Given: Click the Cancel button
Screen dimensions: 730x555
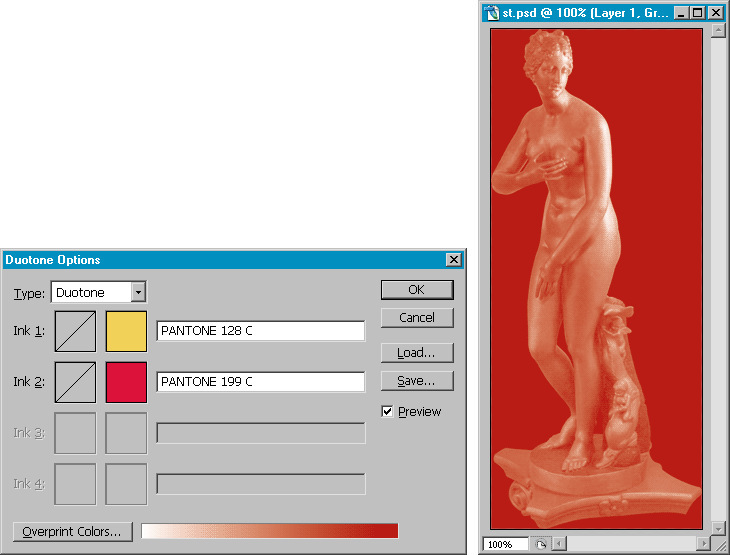Looking at the screenshot, I should click(x=417, y=318).
